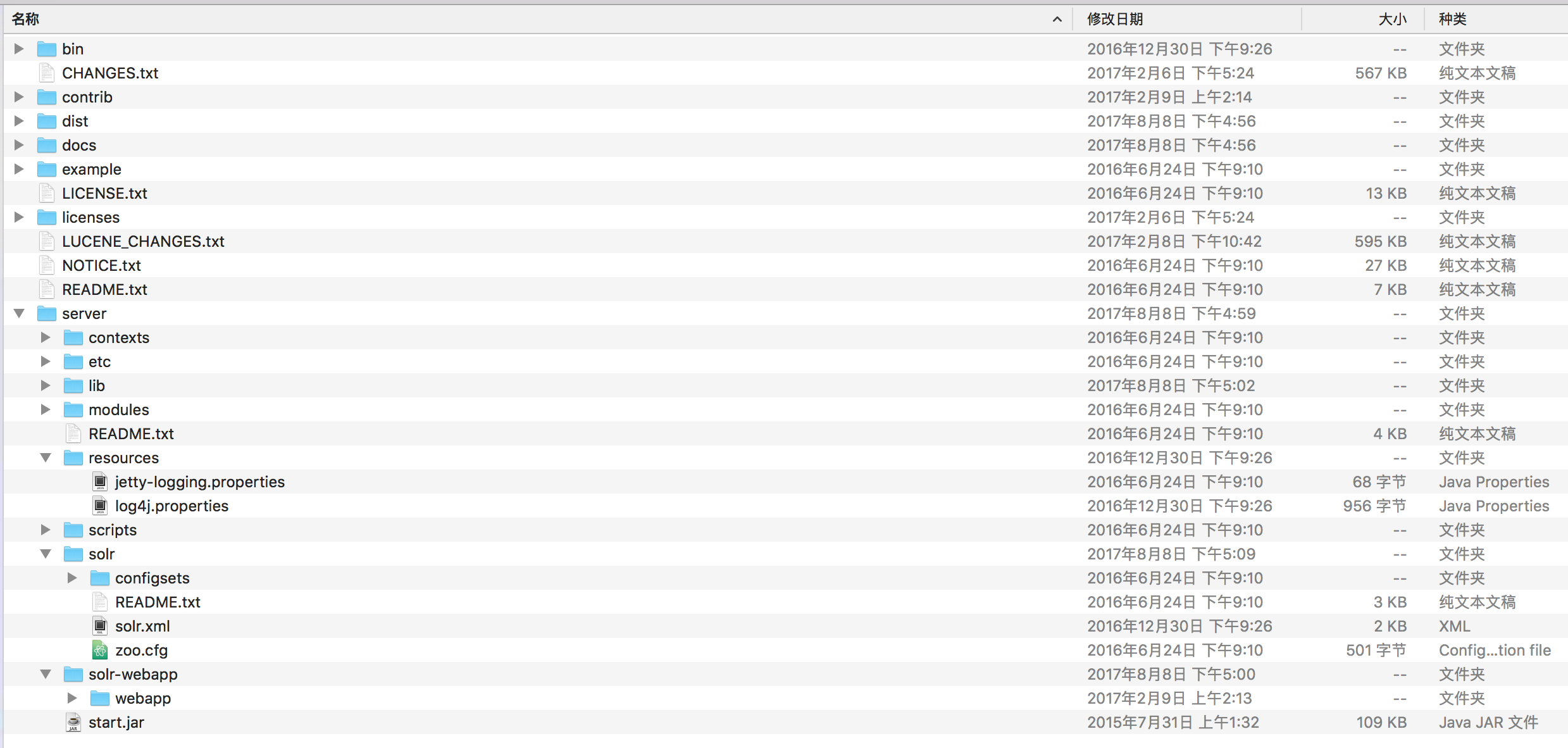1568x748 pixels.
Task: Select the modules folder name
Action: [x=118, y=409]
